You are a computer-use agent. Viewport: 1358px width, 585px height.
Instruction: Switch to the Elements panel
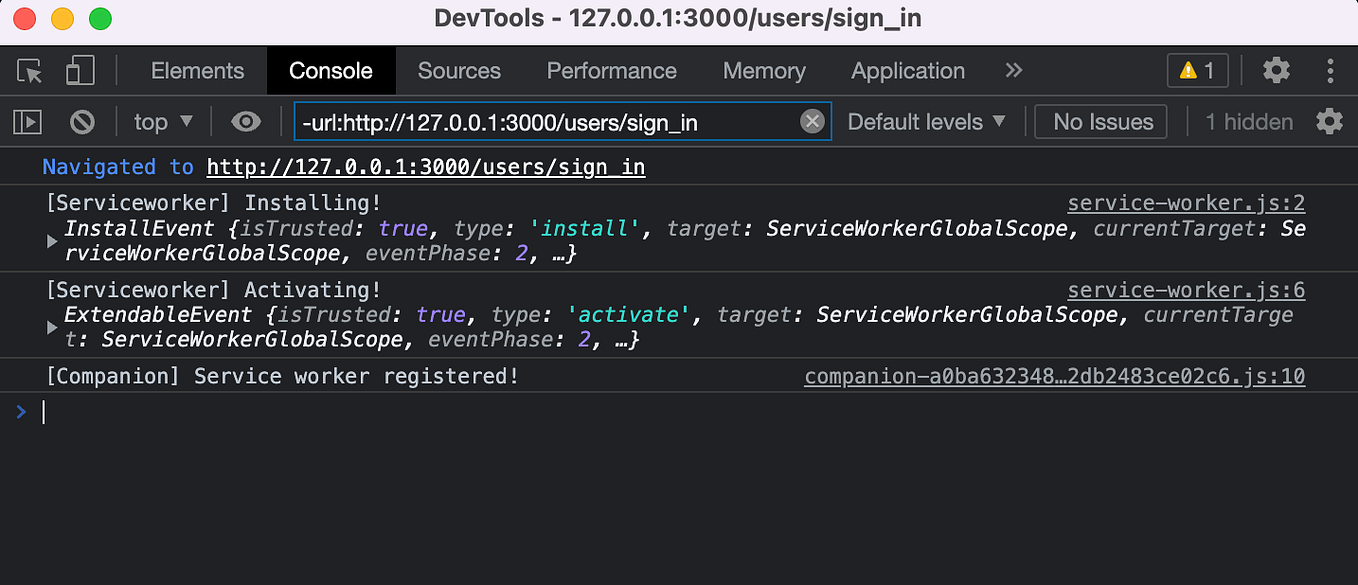(x=197, y=71)
